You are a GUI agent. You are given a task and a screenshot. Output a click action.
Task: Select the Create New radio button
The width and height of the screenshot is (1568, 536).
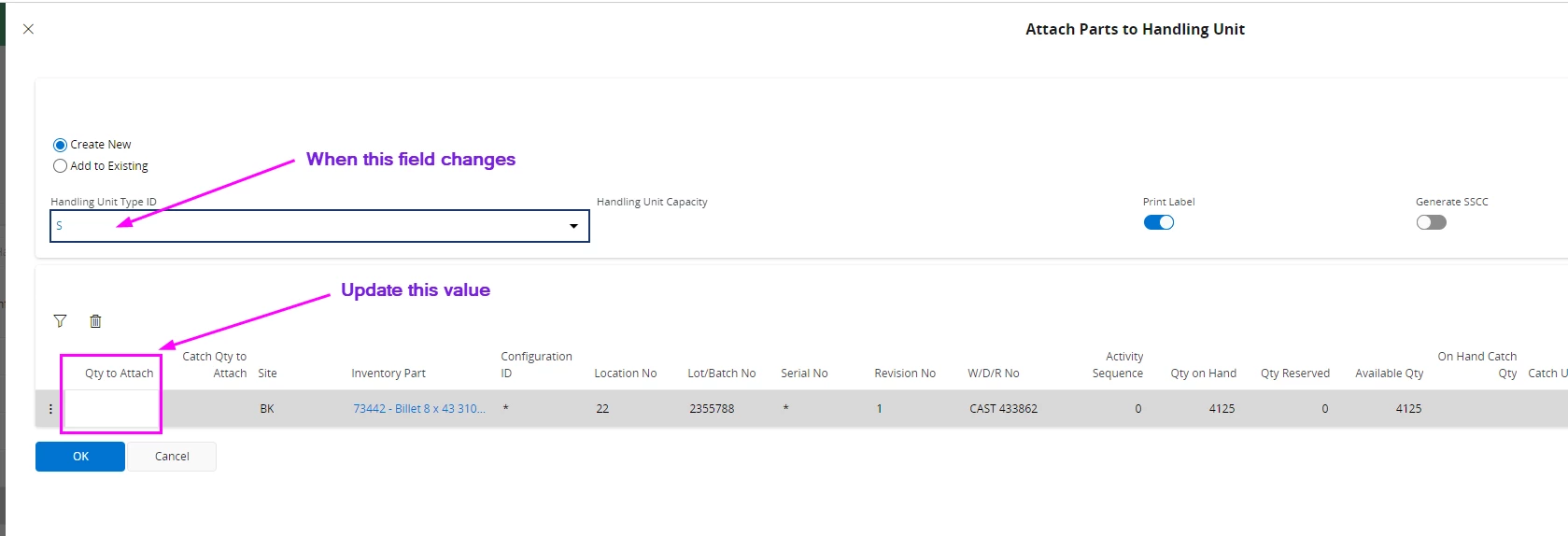(61, 145)
